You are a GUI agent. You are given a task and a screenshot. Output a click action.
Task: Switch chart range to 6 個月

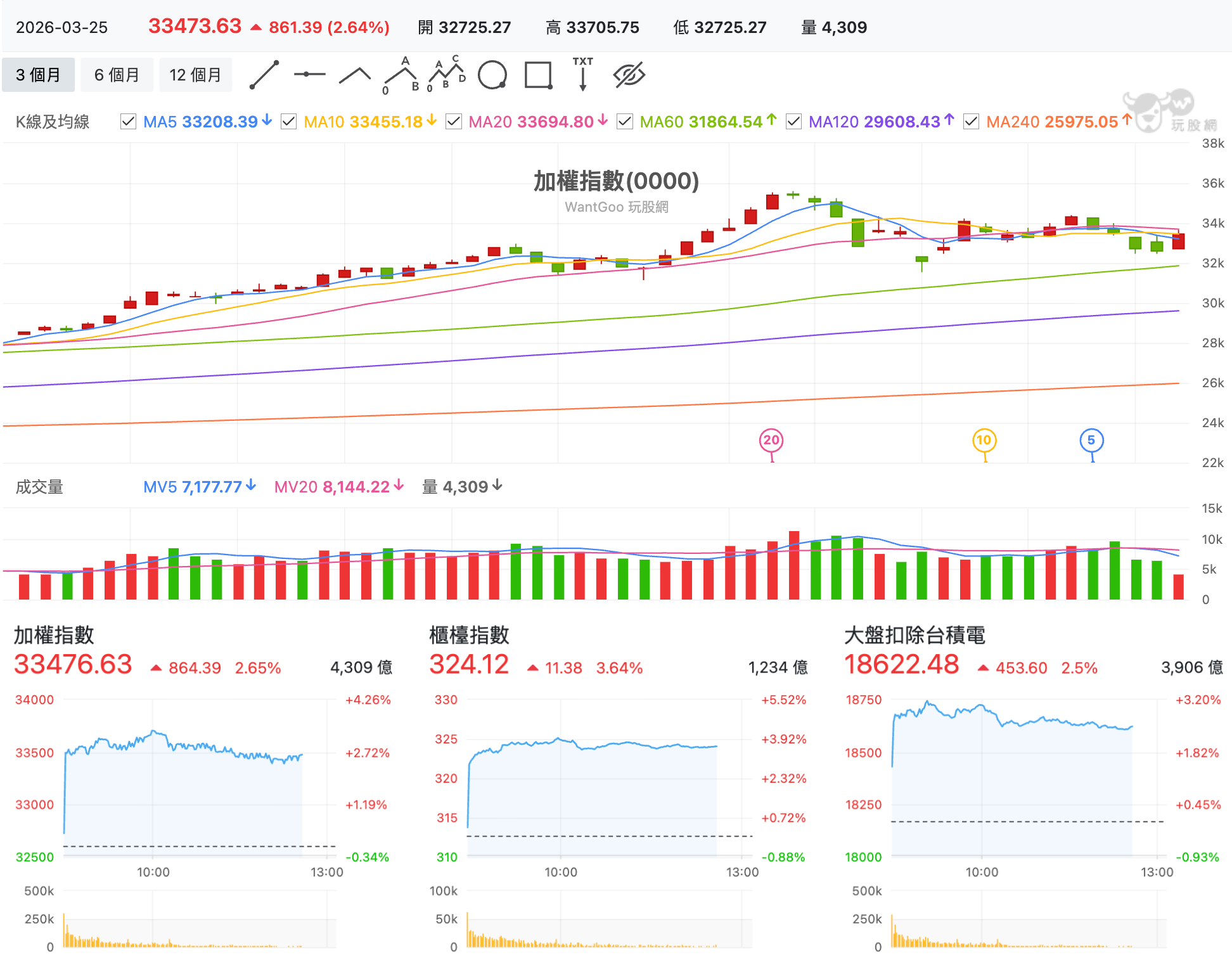click(117, 75)
